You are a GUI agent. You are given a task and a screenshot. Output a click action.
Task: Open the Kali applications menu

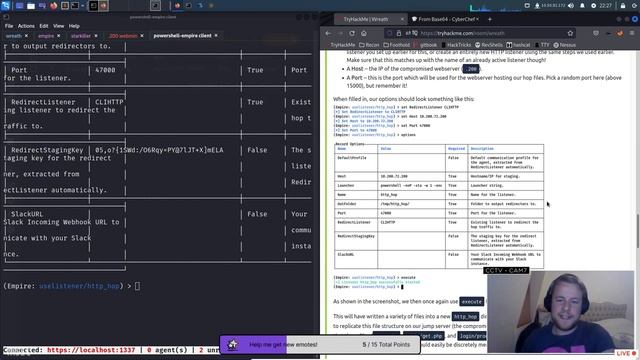click(5, 6)
